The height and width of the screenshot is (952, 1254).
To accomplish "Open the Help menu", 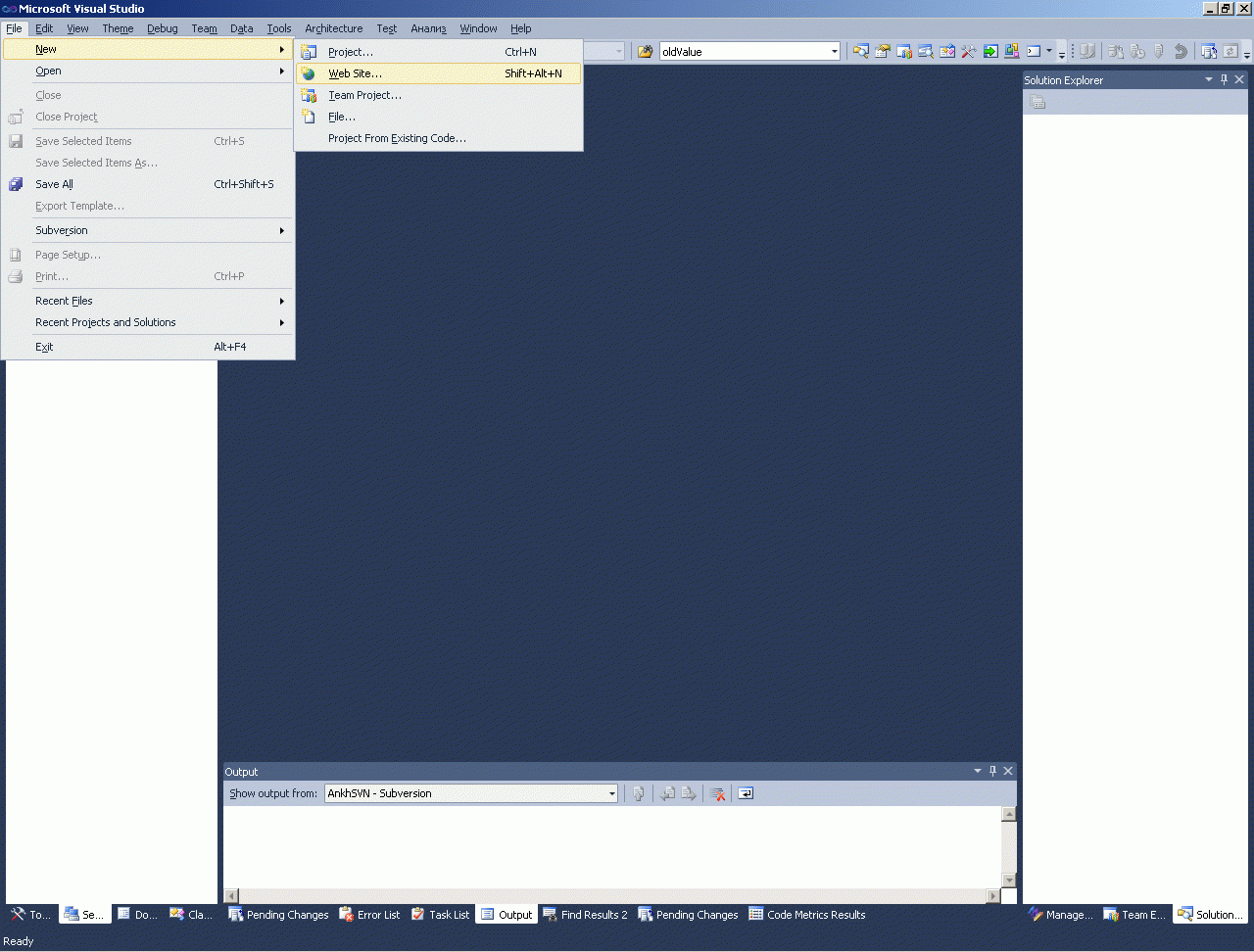I will coord(521,28).
